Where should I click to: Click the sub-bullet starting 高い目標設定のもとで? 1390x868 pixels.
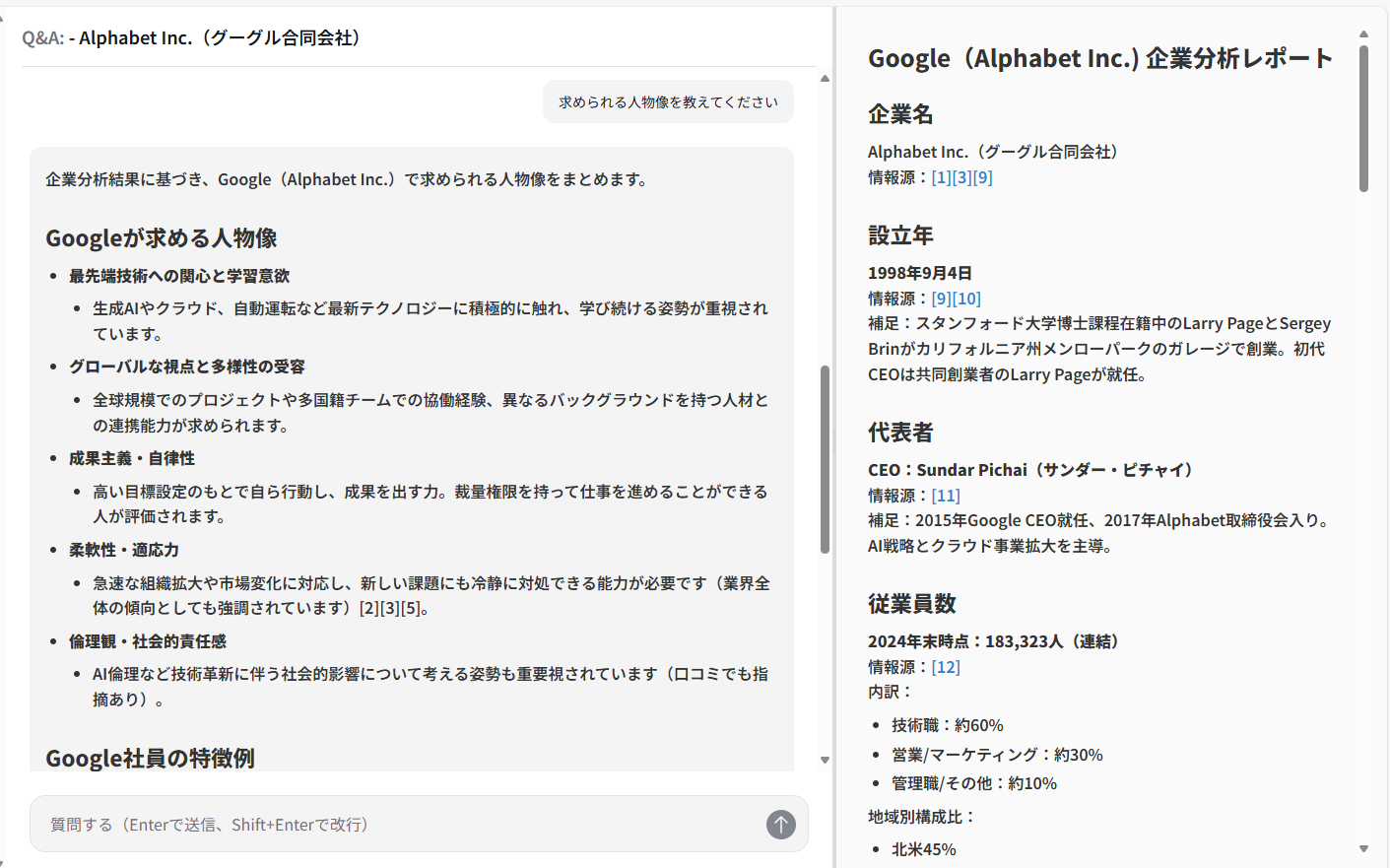coord(430,503)
